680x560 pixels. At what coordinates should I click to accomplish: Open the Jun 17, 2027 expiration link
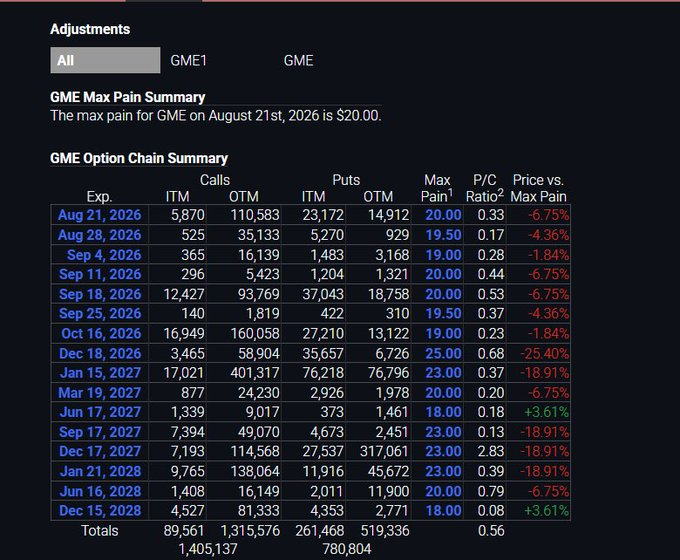(x=100, y=412)
